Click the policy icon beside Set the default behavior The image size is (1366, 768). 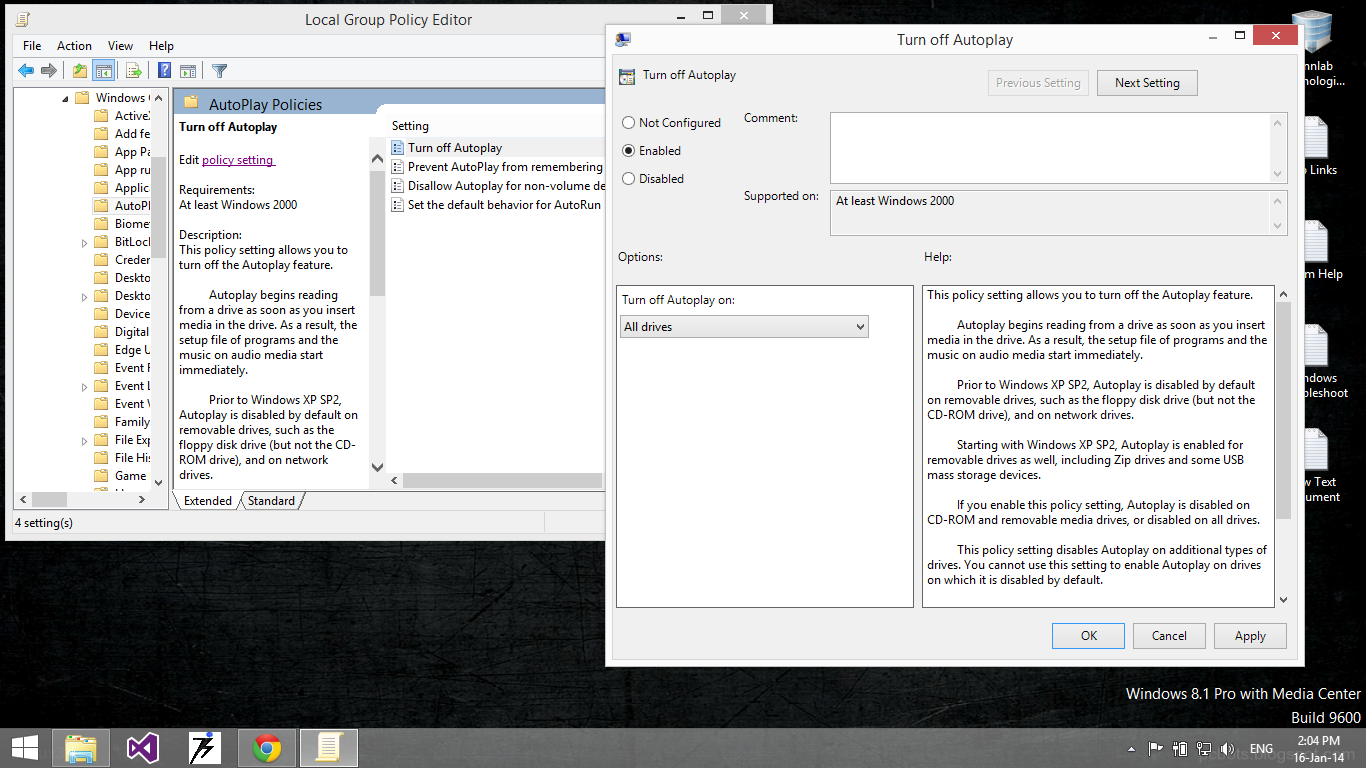pyautogui.click(x=398, y=205)
